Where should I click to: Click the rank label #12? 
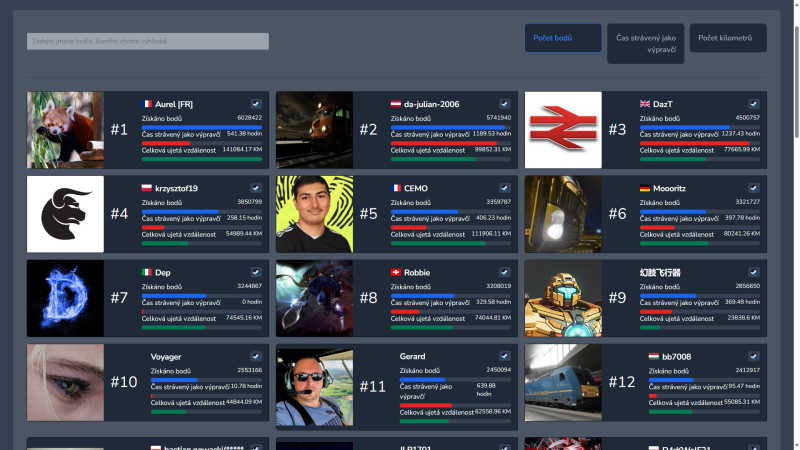(x=622, y=382)
